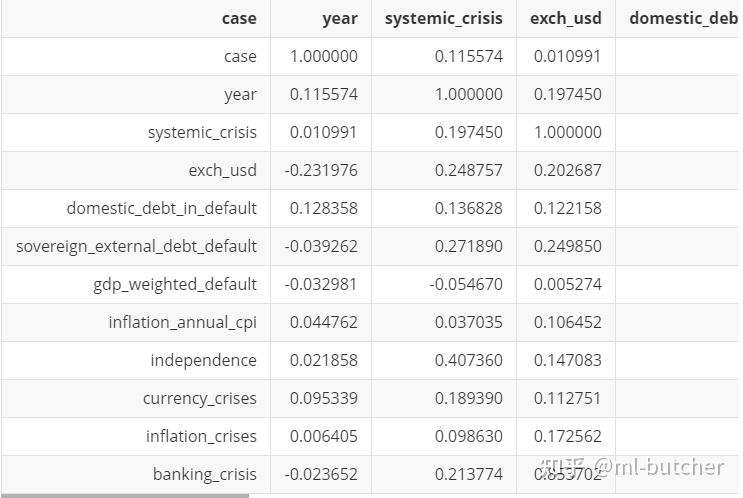Image resolution: width=743 pixels, height=498 pixels.
Task: Select the currency_crises row label
Action: [200, 398]
